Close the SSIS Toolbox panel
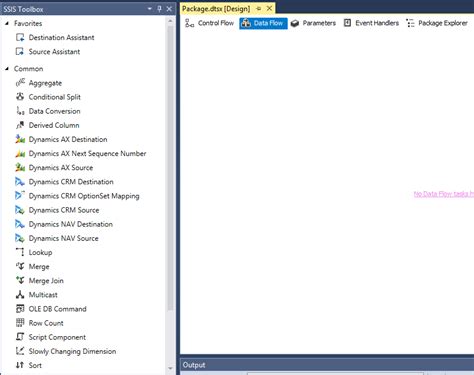 click(169, 9)
